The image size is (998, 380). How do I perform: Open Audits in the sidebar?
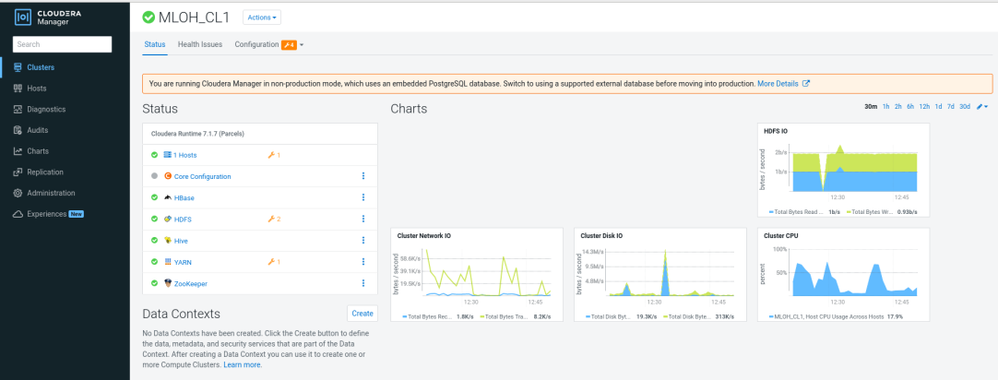click(38, 130)
